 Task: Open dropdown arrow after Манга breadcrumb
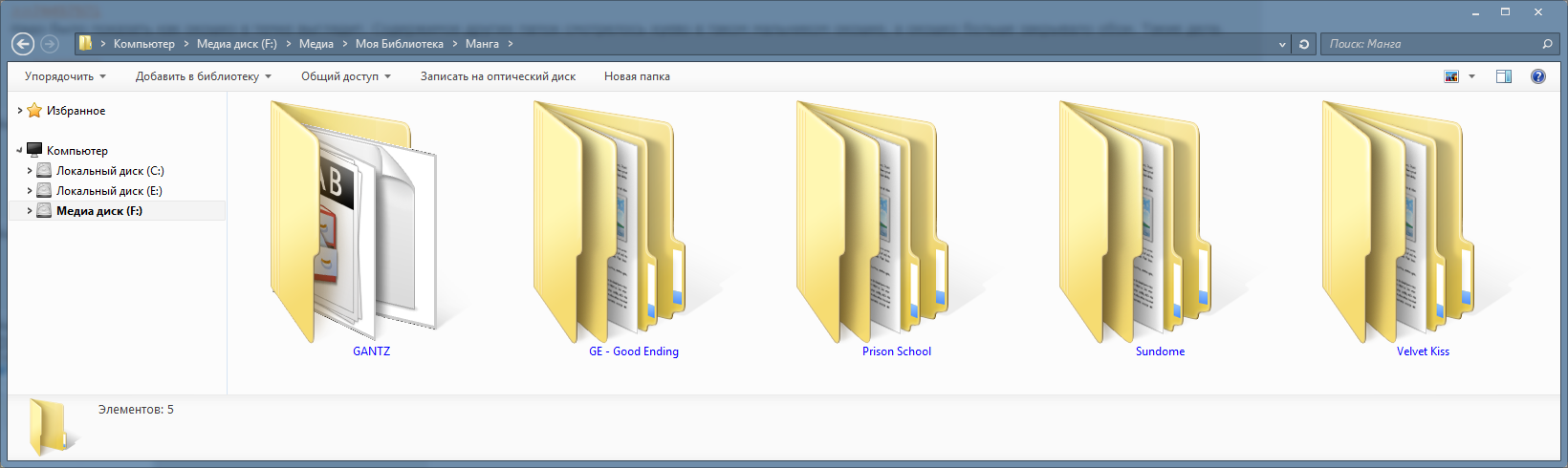click(511, 44)
